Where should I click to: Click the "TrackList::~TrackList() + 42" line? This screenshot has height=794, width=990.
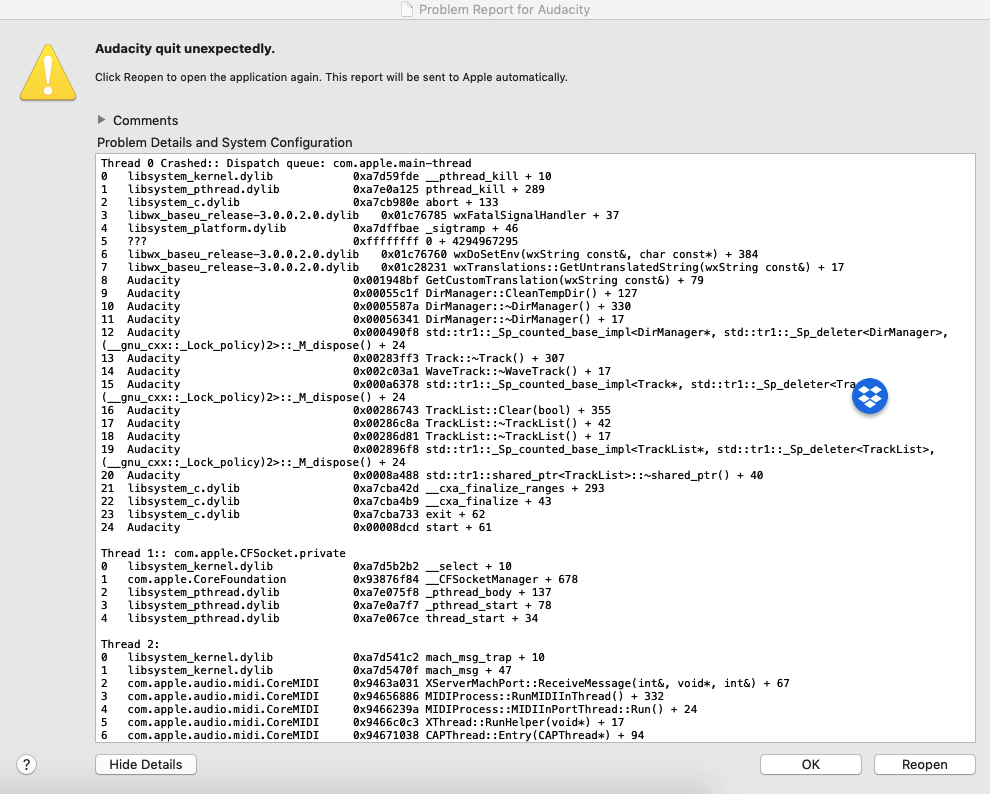click(x=355, y=424)
